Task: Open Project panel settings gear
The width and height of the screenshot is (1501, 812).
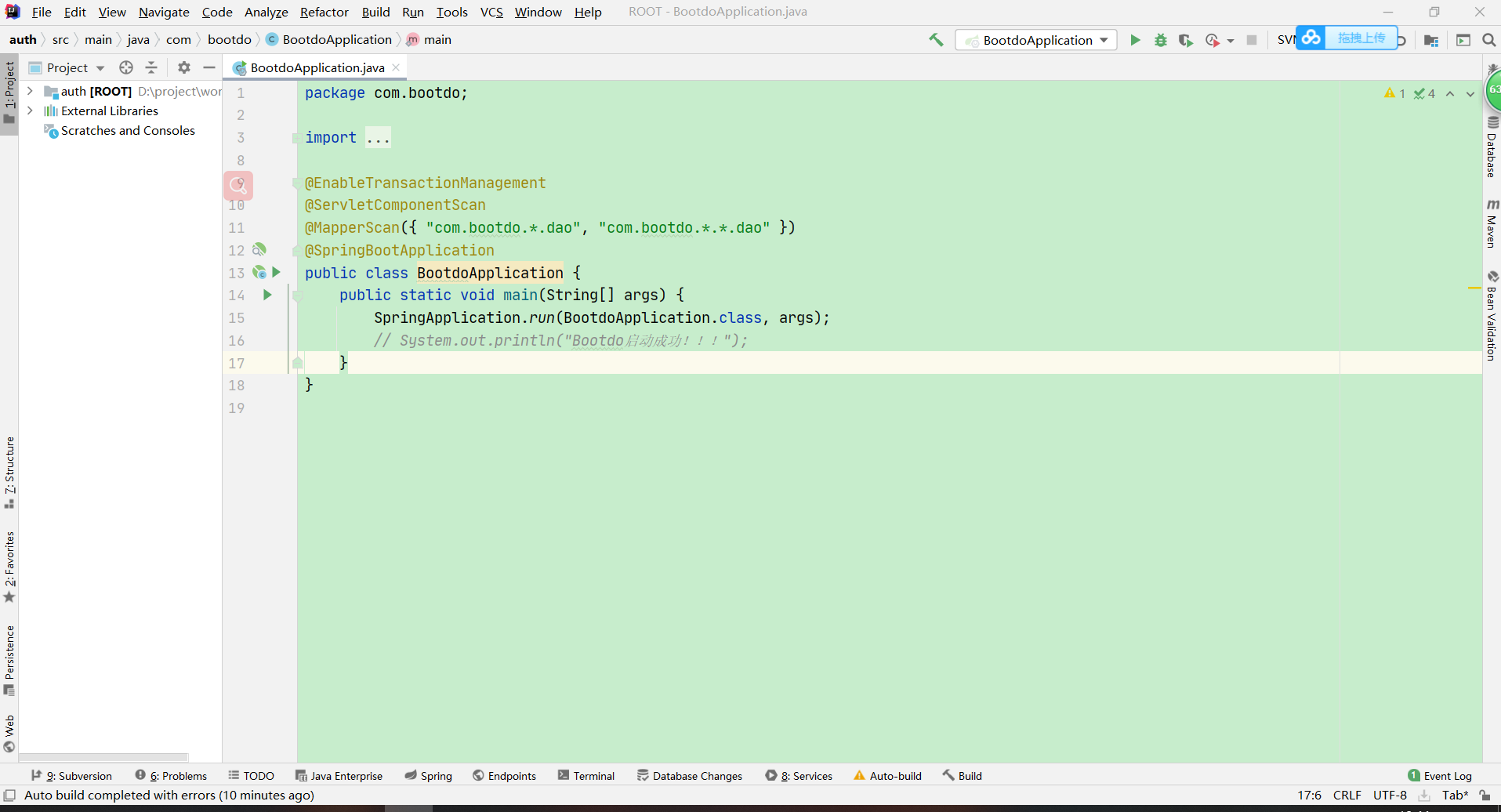Action: click(184, 67)
